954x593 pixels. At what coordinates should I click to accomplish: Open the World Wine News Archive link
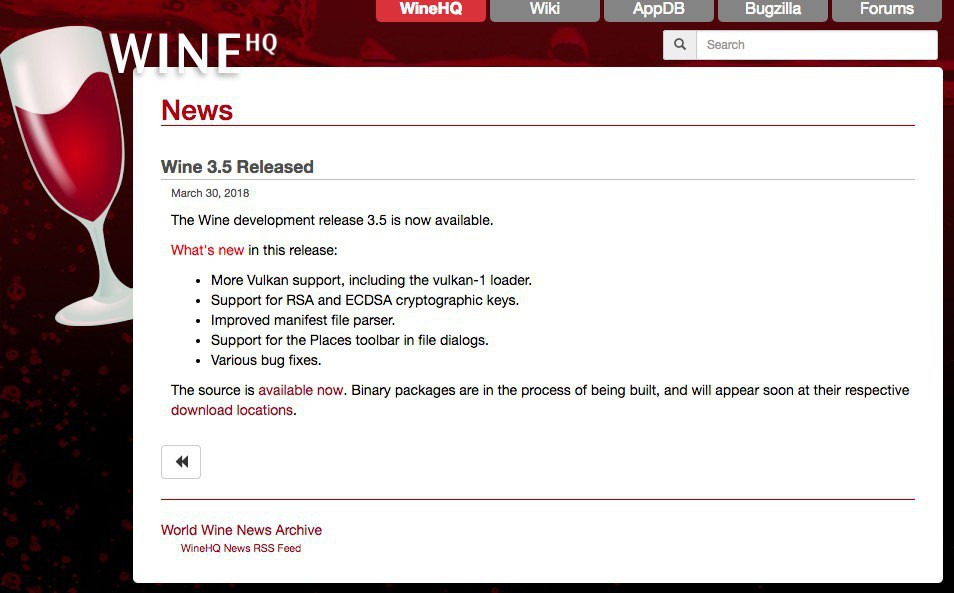coord(242,530)
